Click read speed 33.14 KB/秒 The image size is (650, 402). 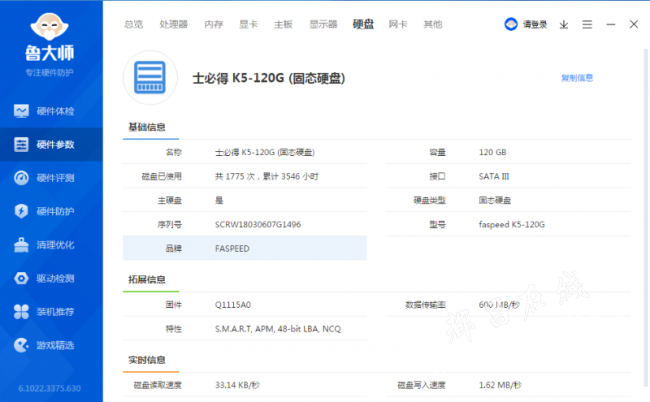(237, 385)
